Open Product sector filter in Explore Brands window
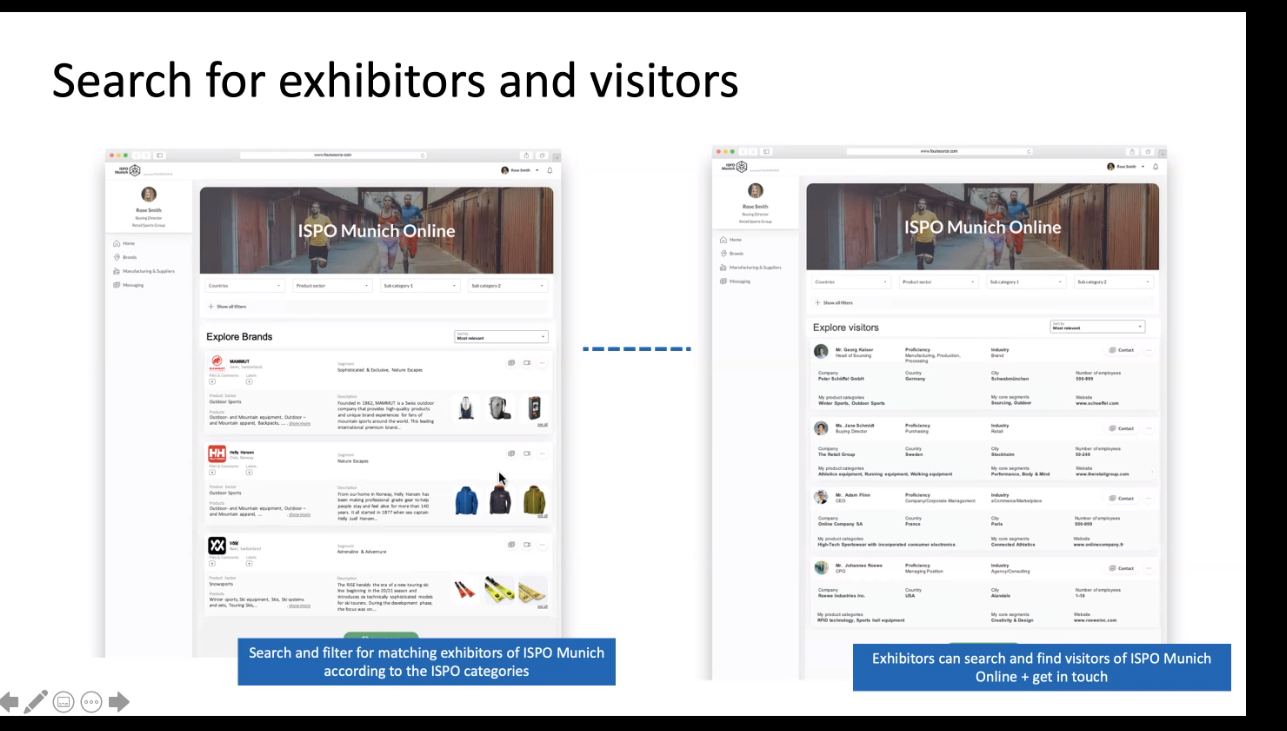Screen dimensions: 1287x731 pos(332,286)
